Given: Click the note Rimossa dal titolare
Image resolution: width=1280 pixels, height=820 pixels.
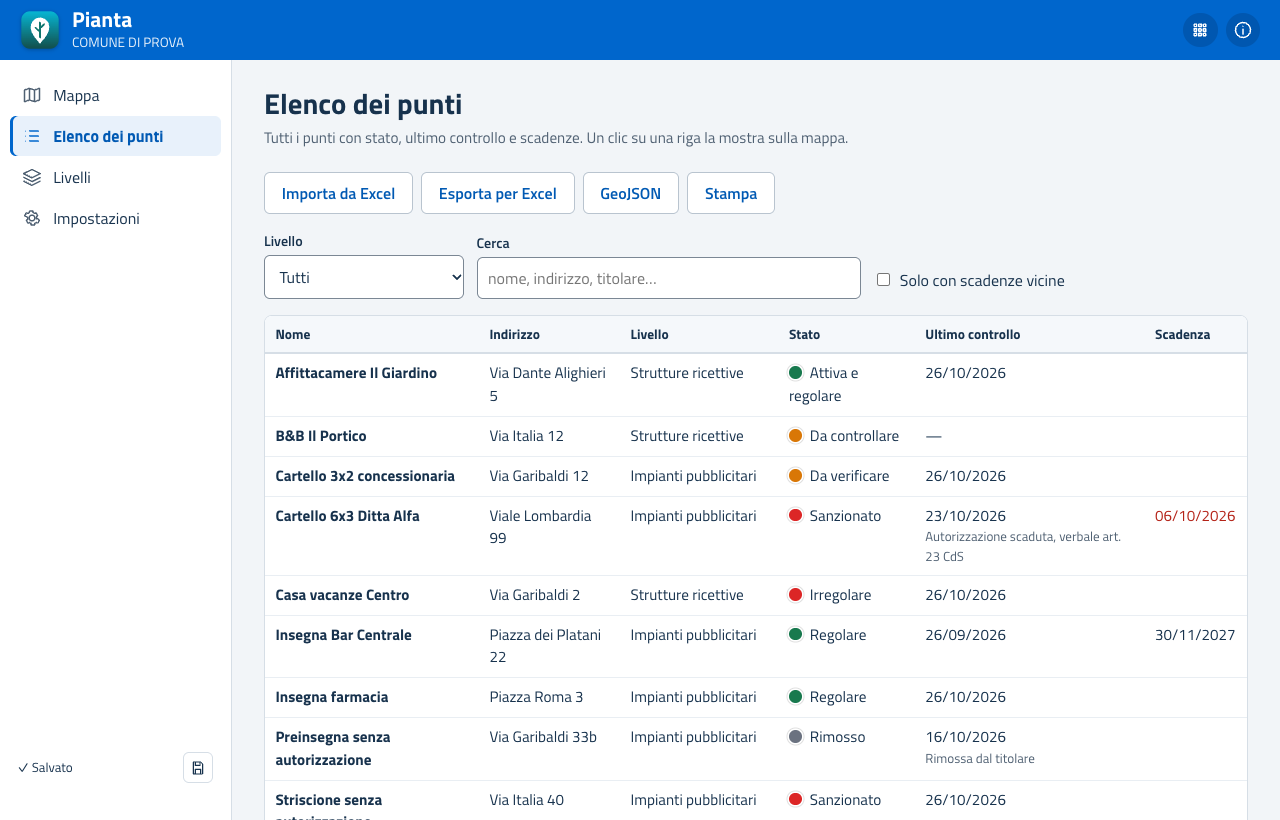Looking at the screenshot, I should click(980, 759).
